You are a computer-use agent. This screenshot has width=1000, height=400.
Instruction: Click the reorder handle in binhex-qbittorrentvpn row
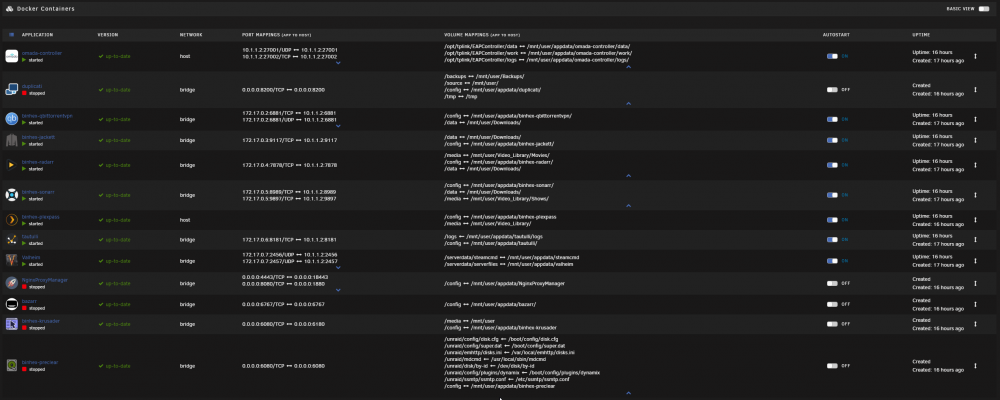tap(975, 119)
